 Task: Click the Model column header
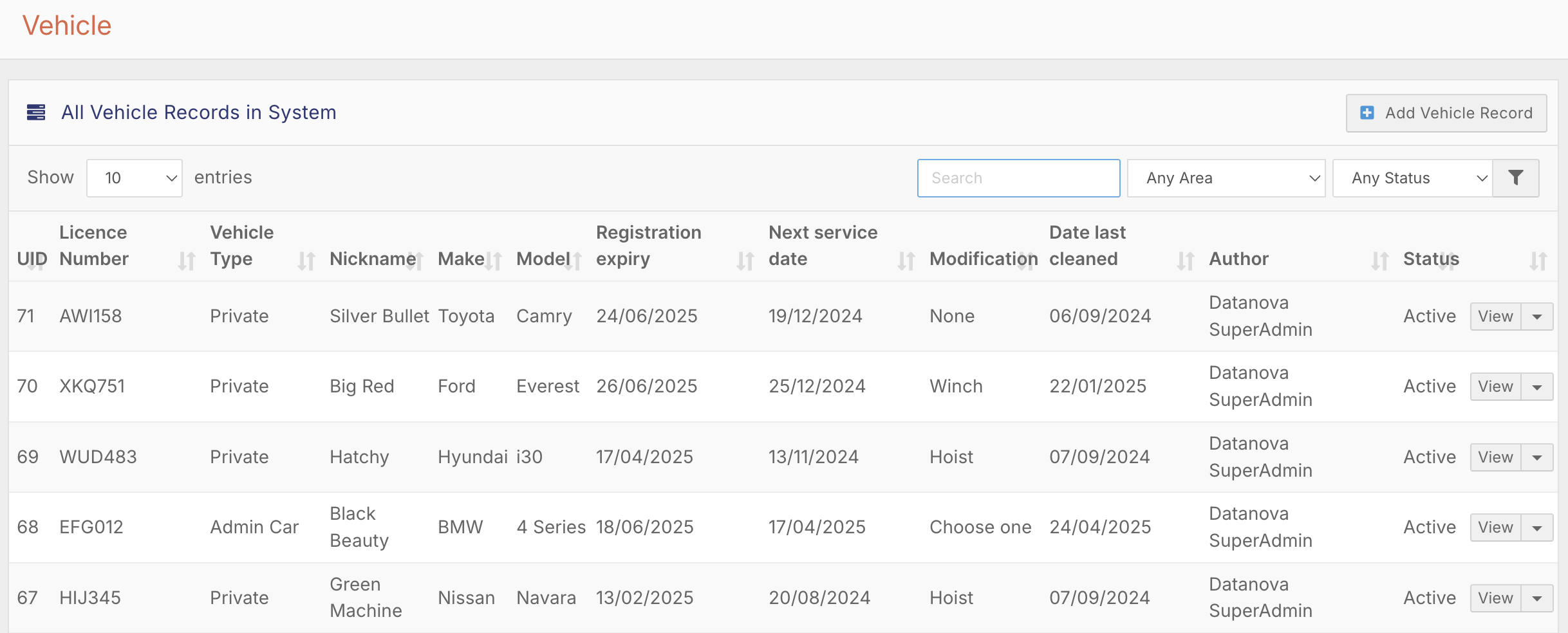pos(543,259)
